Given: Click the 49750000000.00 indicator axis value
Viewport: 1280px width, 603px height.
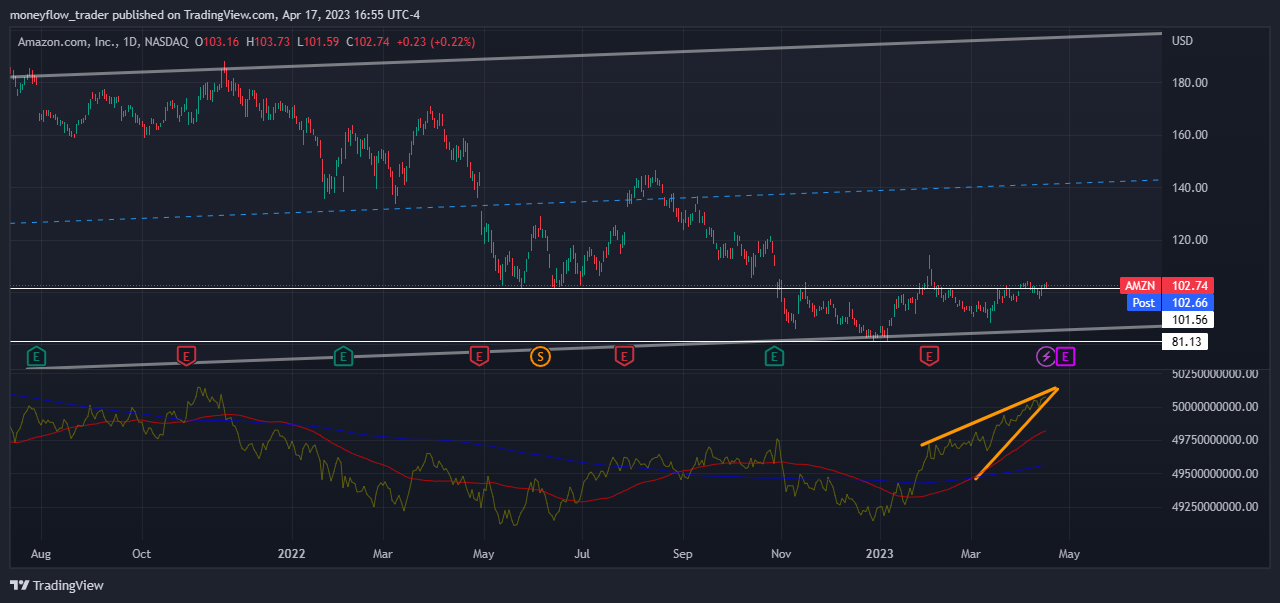Looking at the screenshot, I should pos(1217,440).
